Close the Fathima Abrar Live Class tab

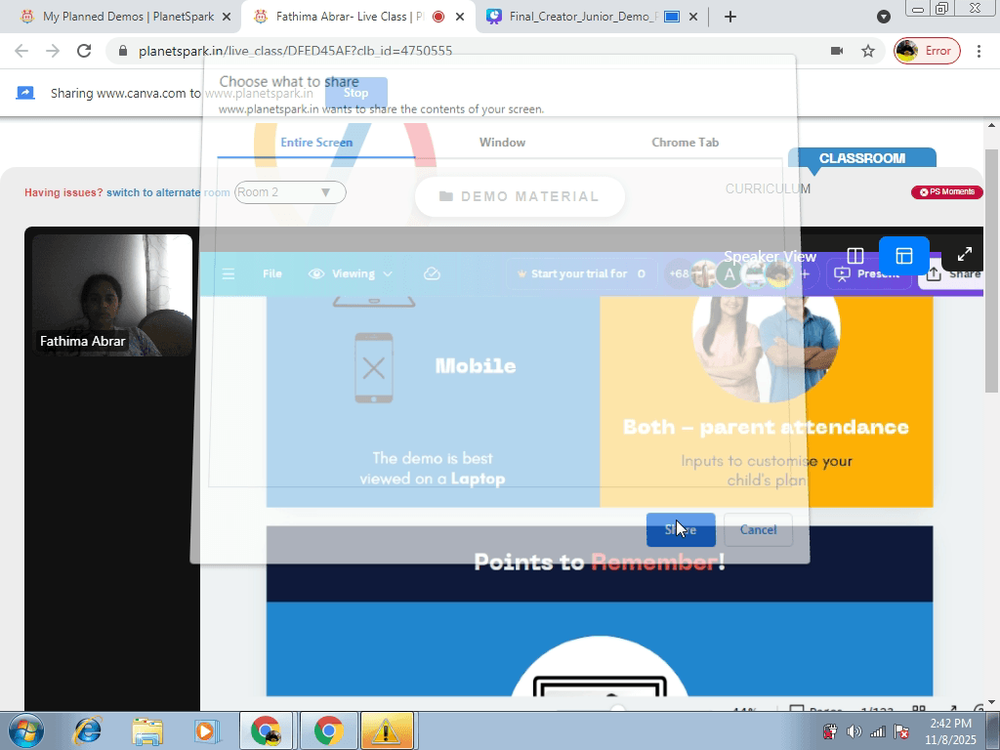point(460,17)
